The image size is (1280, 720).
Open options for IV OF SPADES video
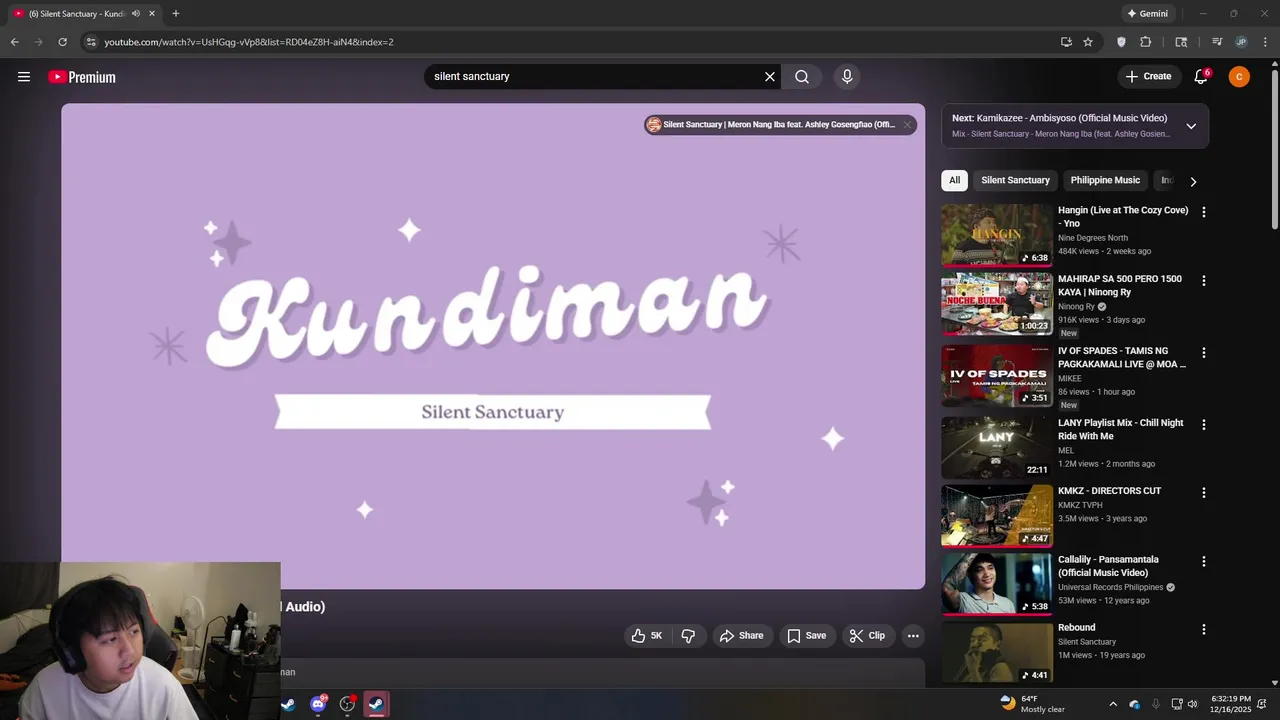(x=1204, y=353)
